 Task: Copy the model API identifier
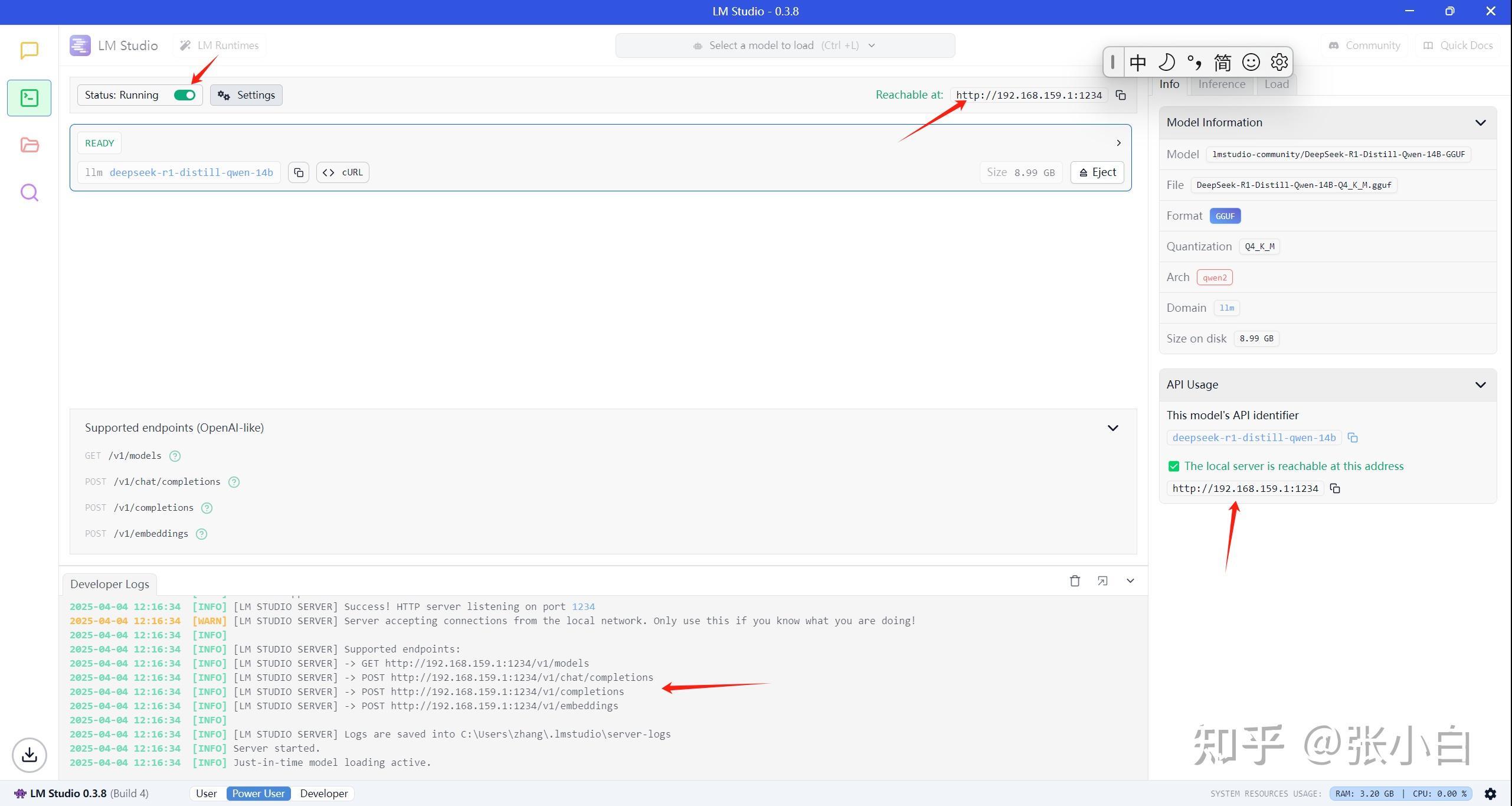click(x=1353, y=438)
